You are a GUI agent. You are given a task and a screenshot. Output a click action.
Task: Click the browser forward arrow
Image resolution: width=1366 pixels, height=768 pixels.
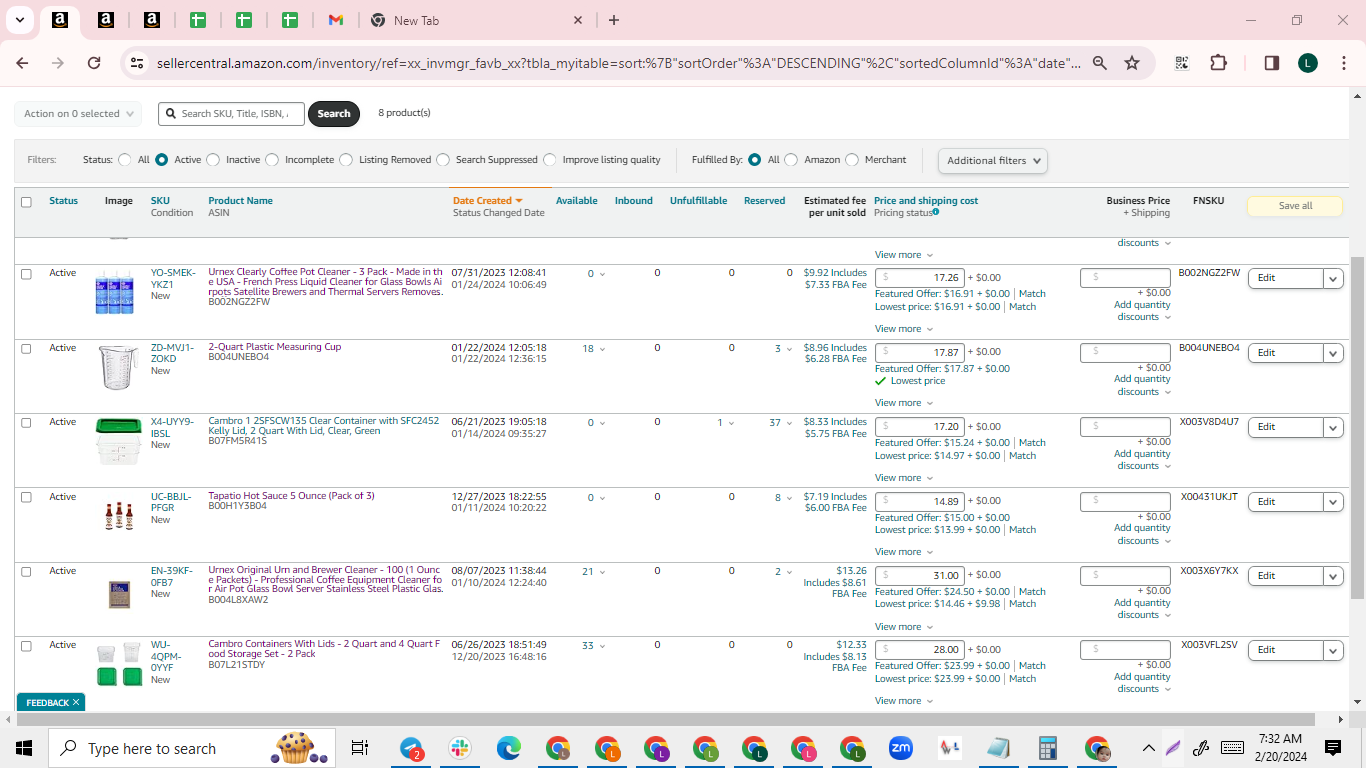click(58, 63)
